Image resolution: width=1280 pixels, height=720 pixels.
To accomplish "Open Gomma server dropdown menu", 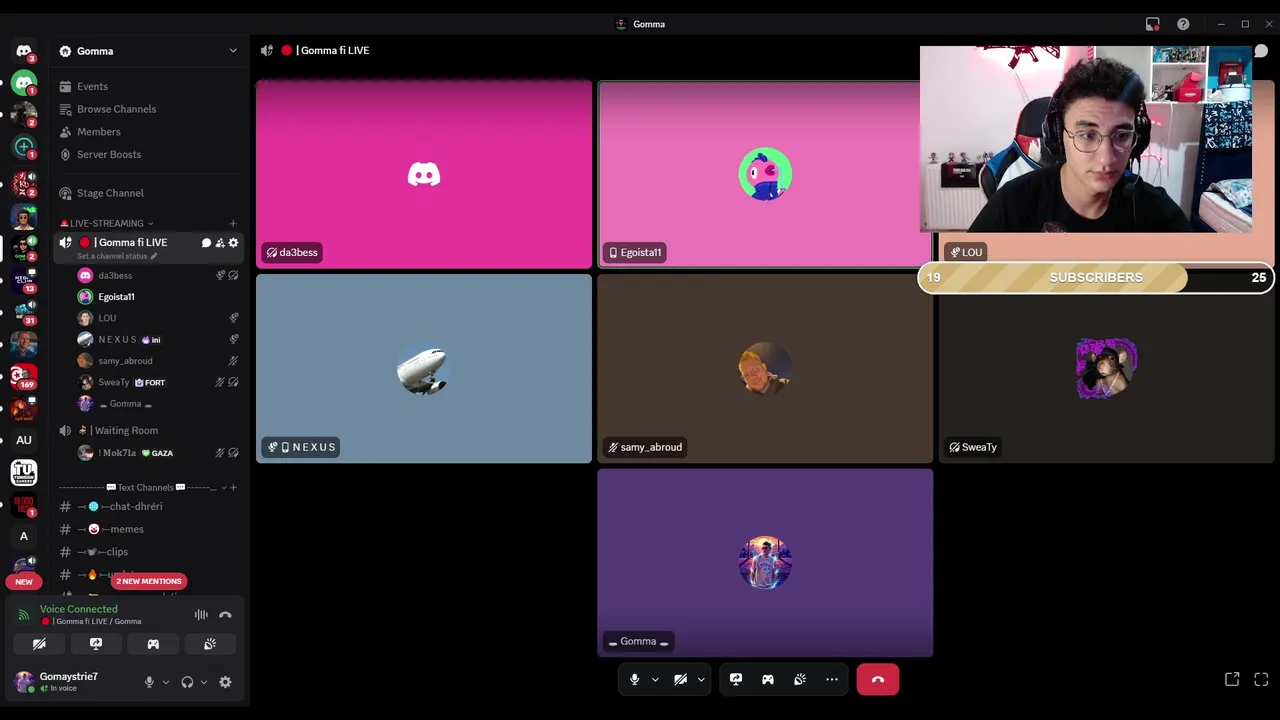I will click(150, 51).
